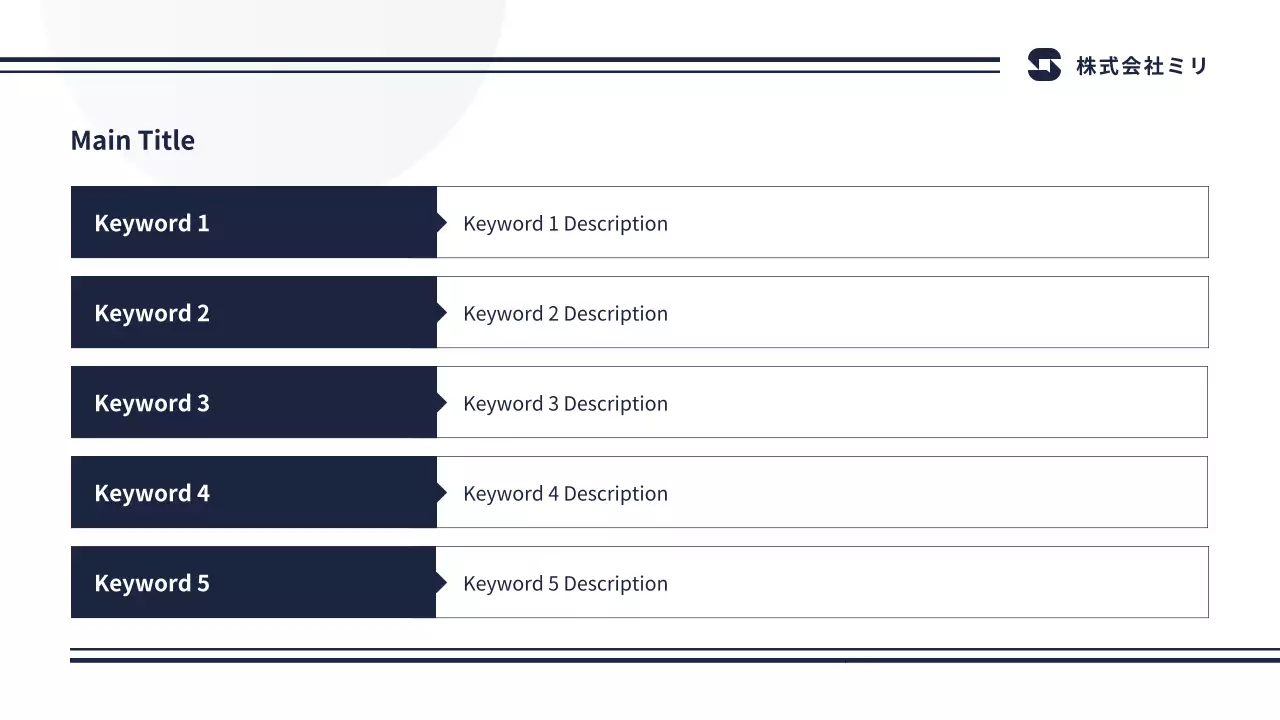Click the company name 株式会社ミリ
Viewport: 1280px width, 720px height.
(x=1142, y=66)
